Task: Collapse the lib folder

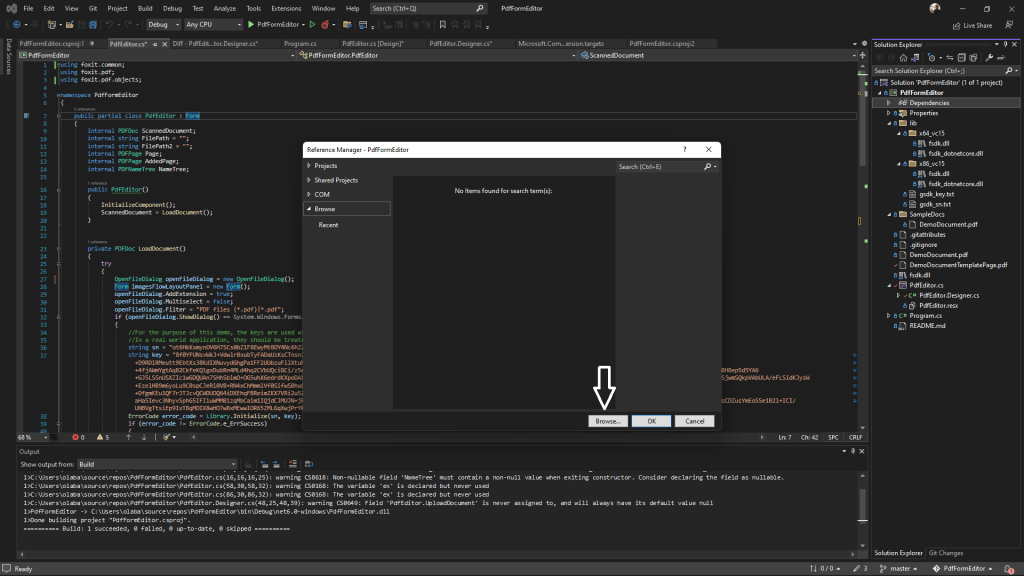Action: 889,123
